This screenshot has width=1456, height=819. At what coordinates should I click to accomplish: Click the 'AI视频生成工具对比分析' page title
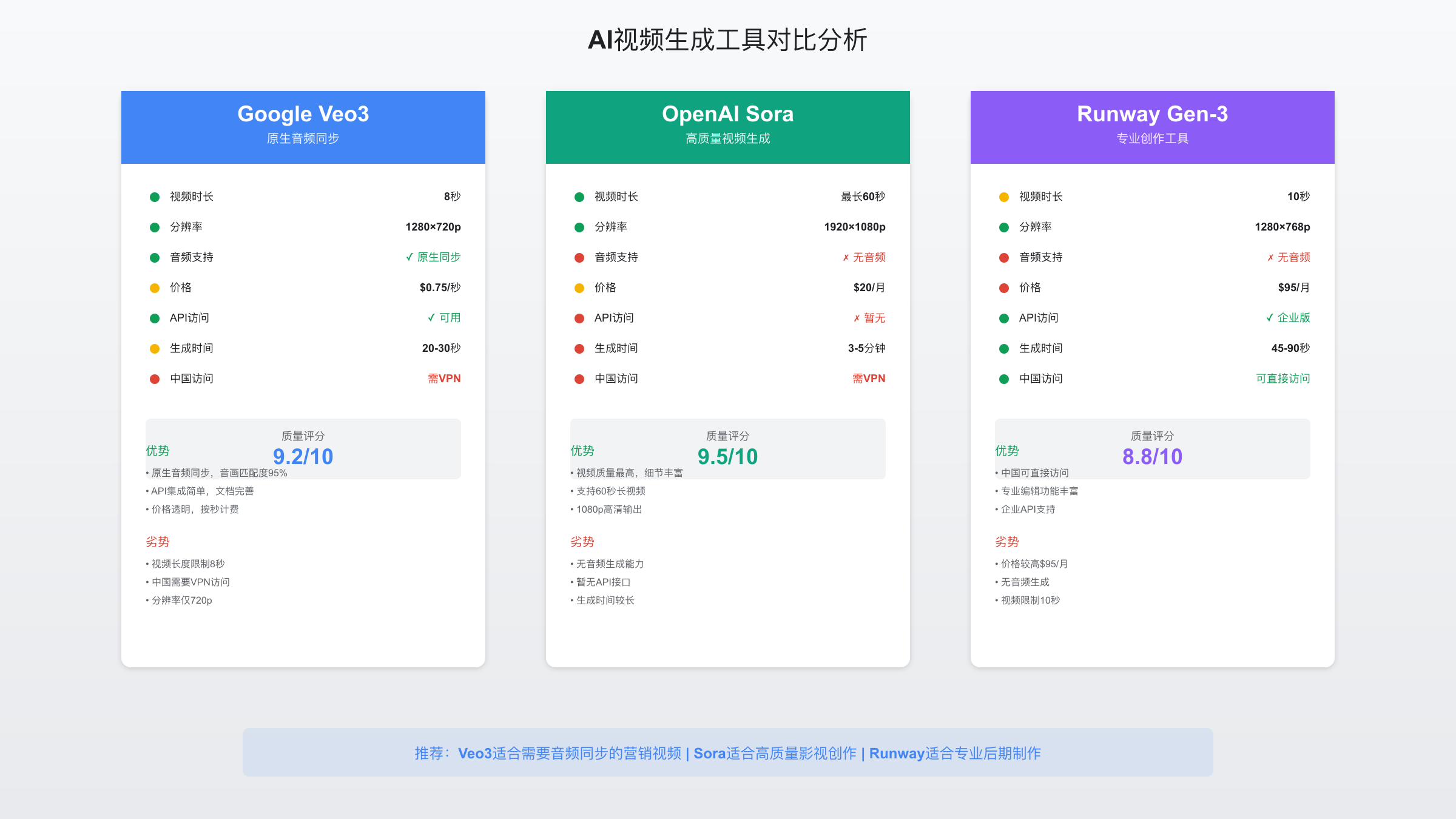click(728, 40)
